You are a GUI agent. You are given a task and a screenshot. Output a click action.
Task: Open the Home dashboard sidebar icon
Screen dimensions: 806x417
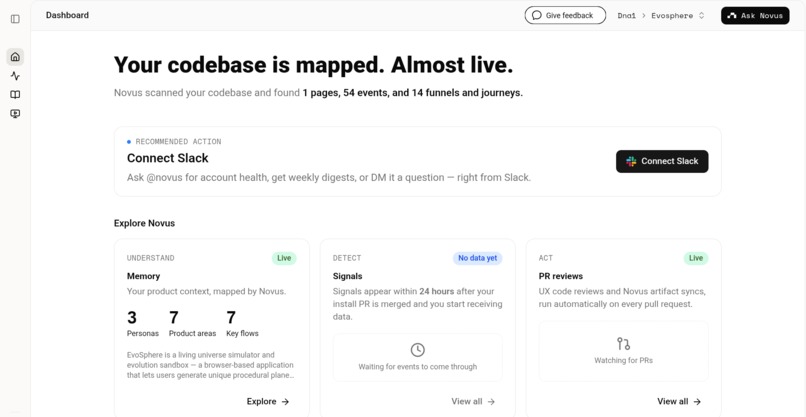tap(15, 57)
